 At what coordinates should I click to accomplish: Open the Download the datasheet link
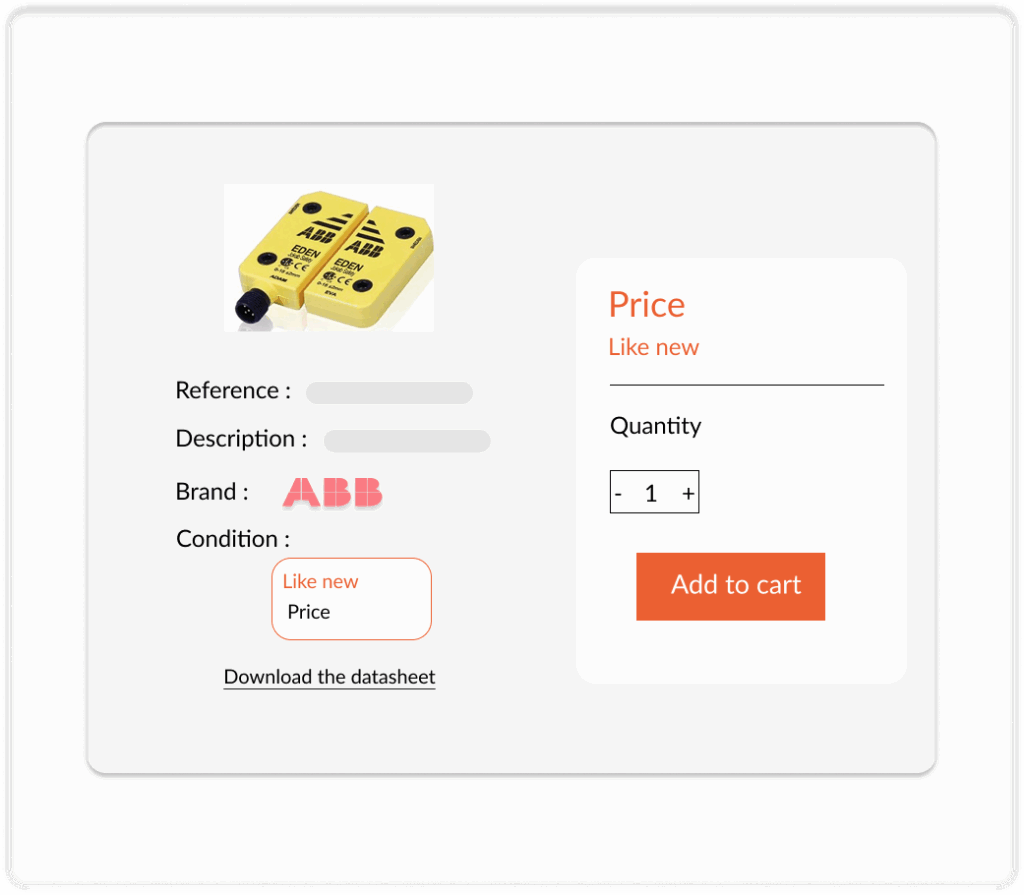(329, 677)
